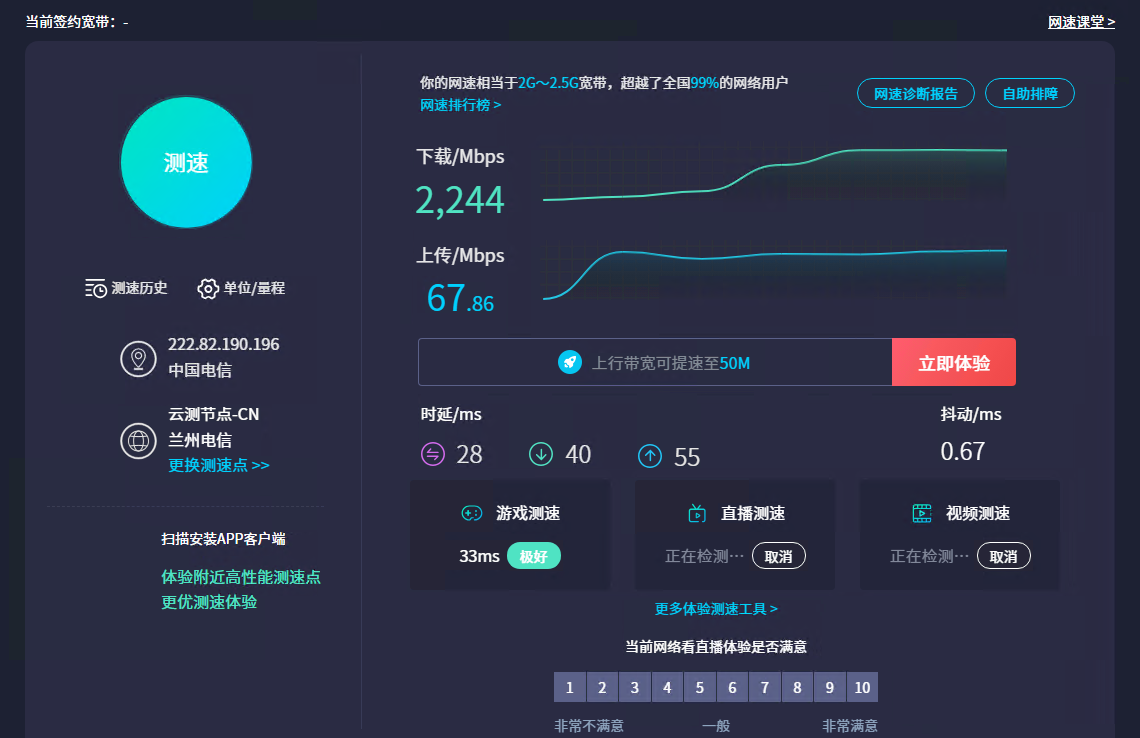This screenshot has width=1140, height=738.
Task: Open the 网速诊断报告 report
Action: [915, 93]
